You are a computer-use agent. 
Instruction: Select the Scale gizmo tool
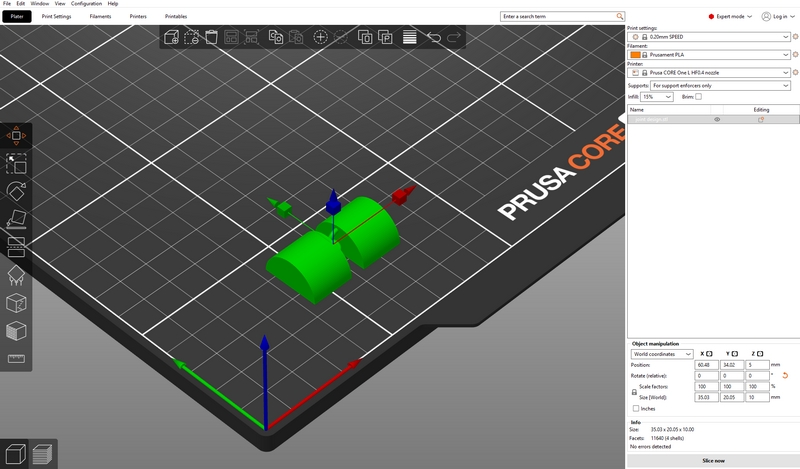click(16, 164)
